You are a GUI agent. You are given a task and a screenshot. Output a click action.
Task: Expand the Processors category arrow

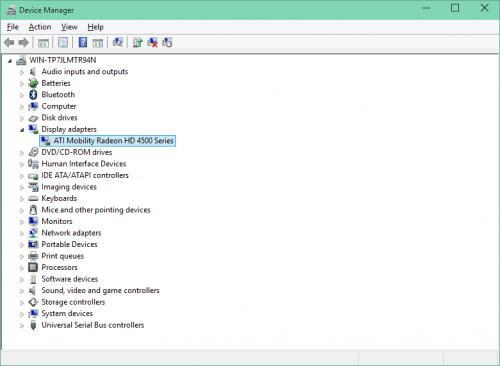tap(22, 268)
